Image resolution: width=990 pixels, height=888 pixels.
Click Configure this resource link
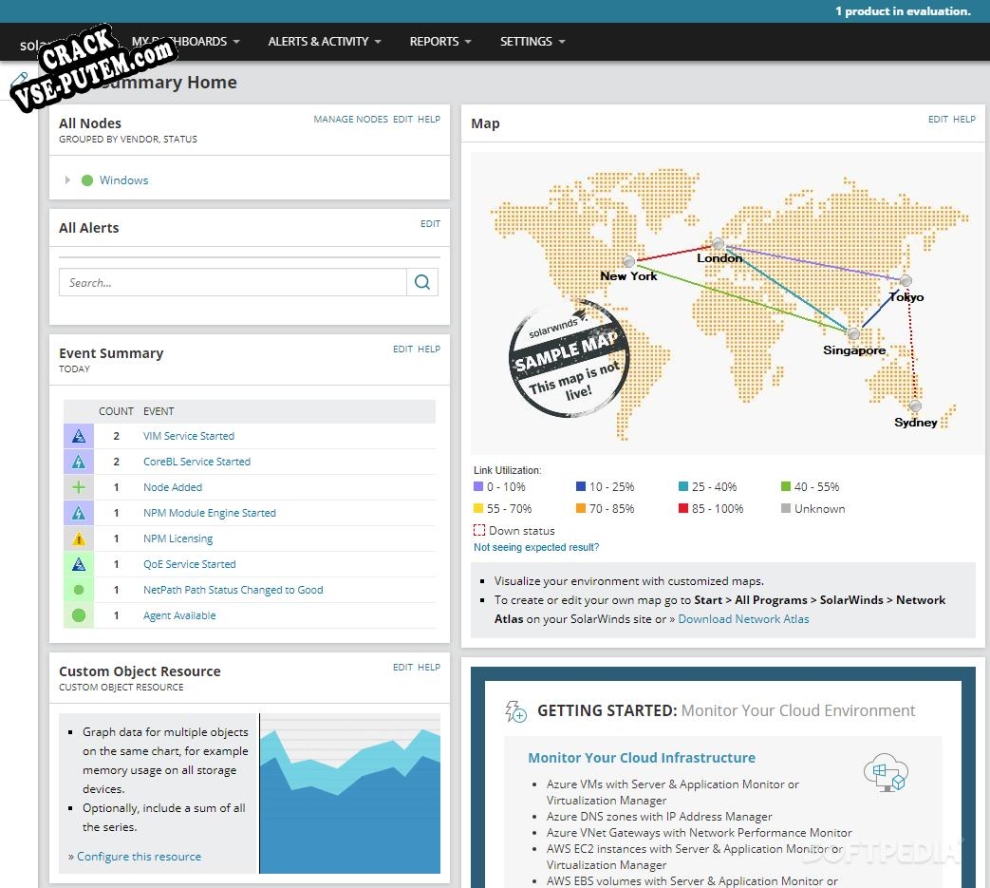139,856
